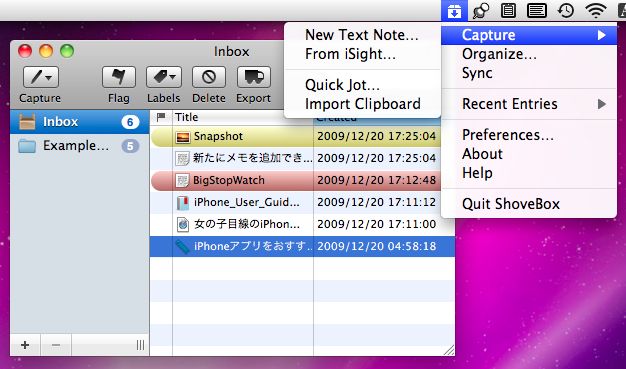Add a new folder with plus button
The height and width of the screenshot is (369, 626).
[25, 345]
